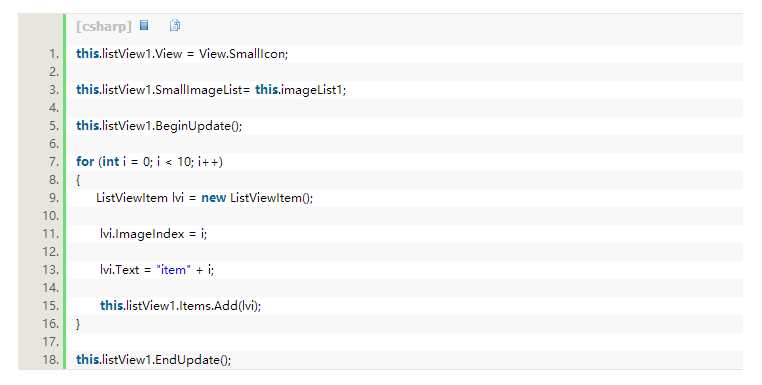Screen dimensions: 762x385
Task: Click the opening brace on line 8
Action: tap(78, 180)
